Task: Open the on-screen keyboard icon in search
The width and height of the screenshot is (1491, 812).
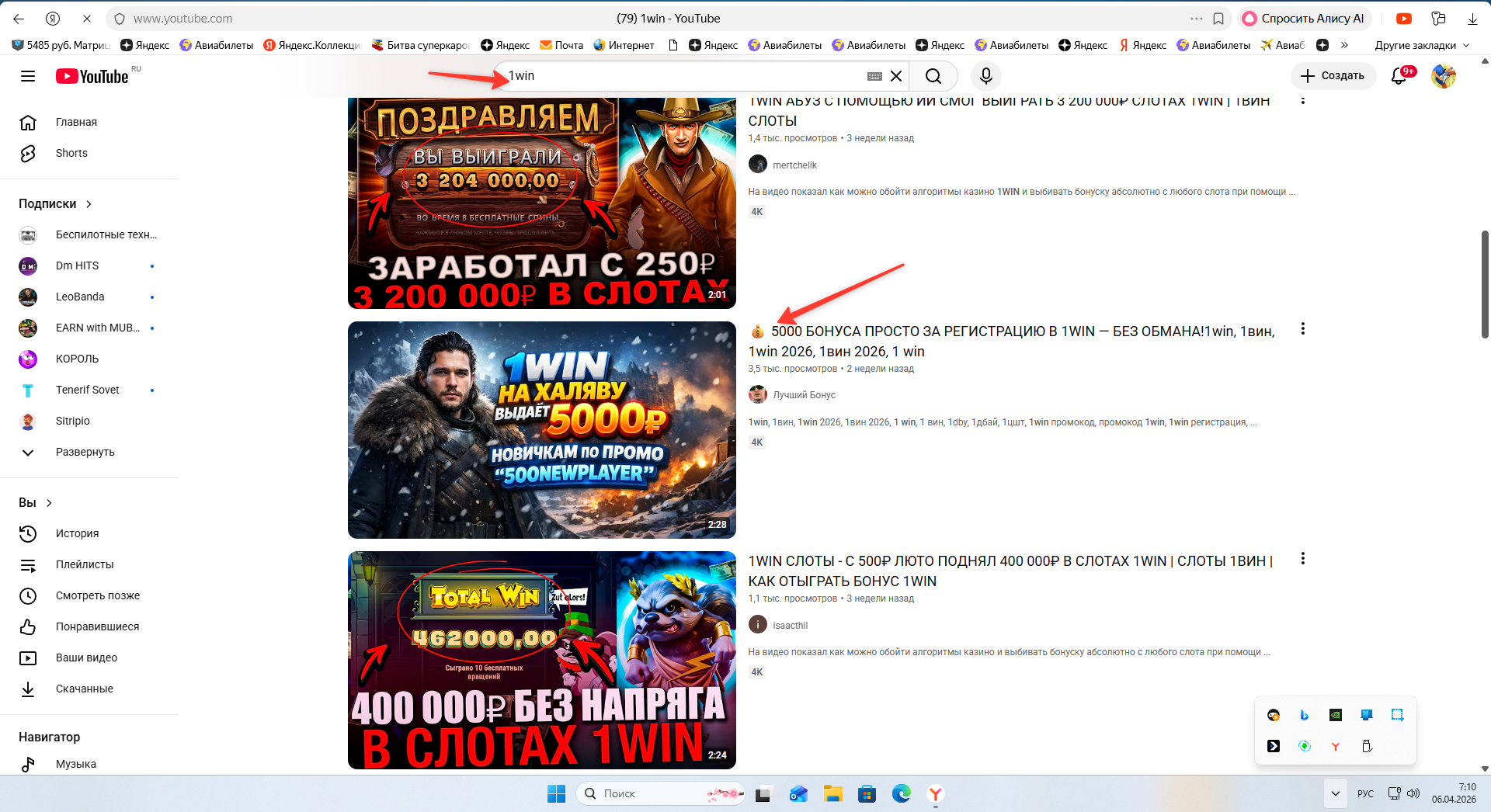Action: coord(874,76)
